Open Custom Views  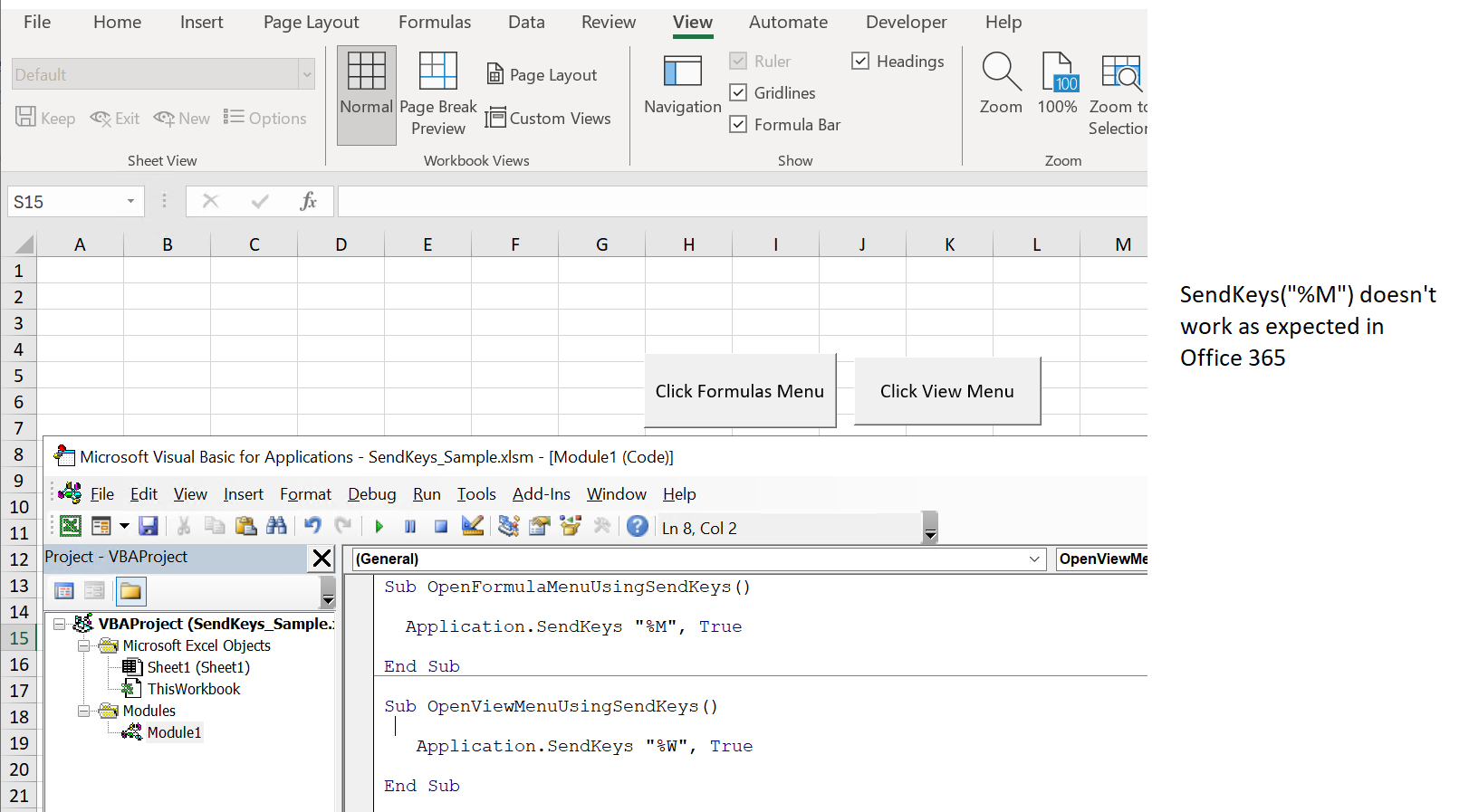coord(548,119)
